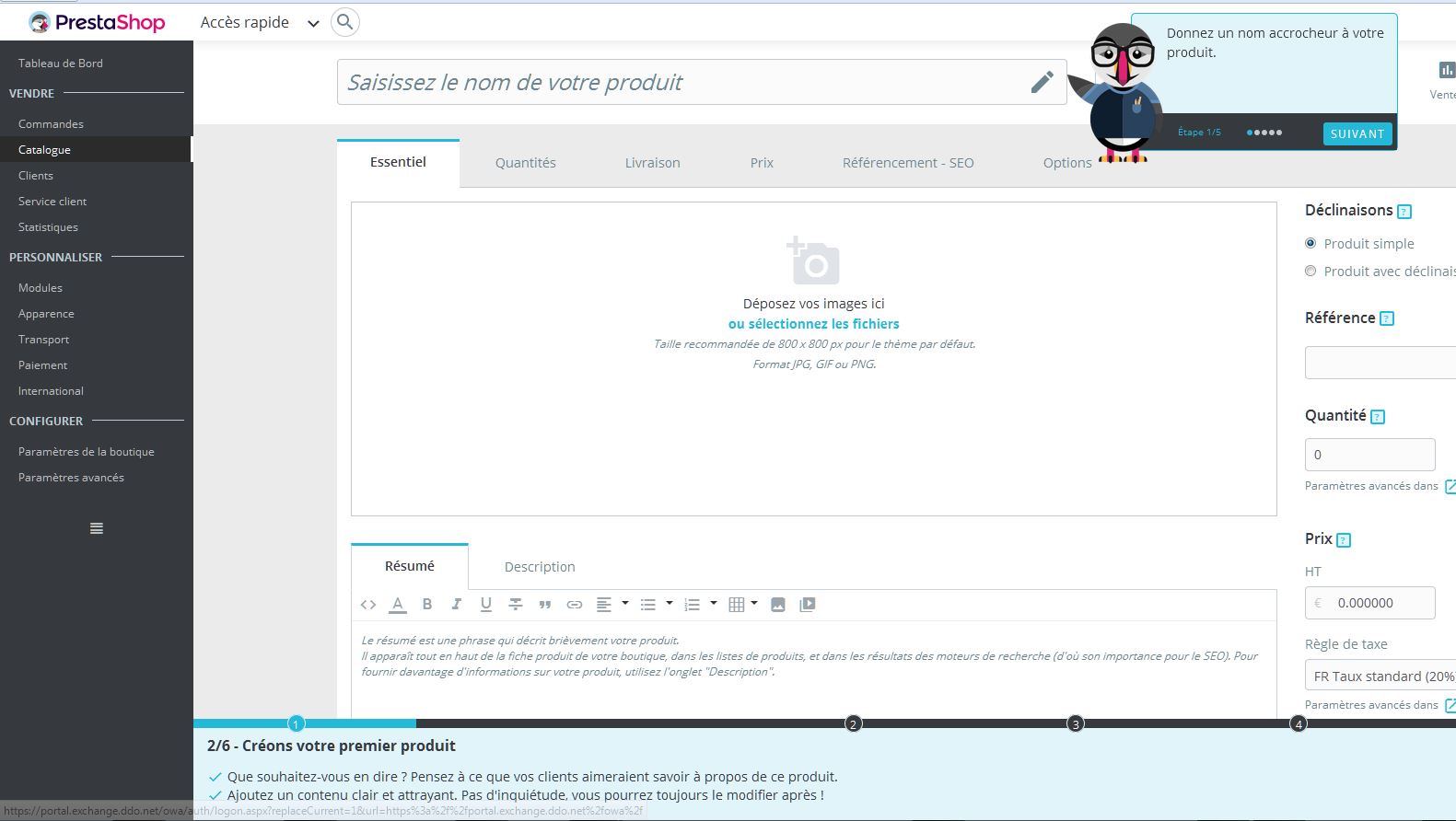Viewport: 1456px width, 821px height.
Task: Apply italic formatting
Action: click(457, 605)
